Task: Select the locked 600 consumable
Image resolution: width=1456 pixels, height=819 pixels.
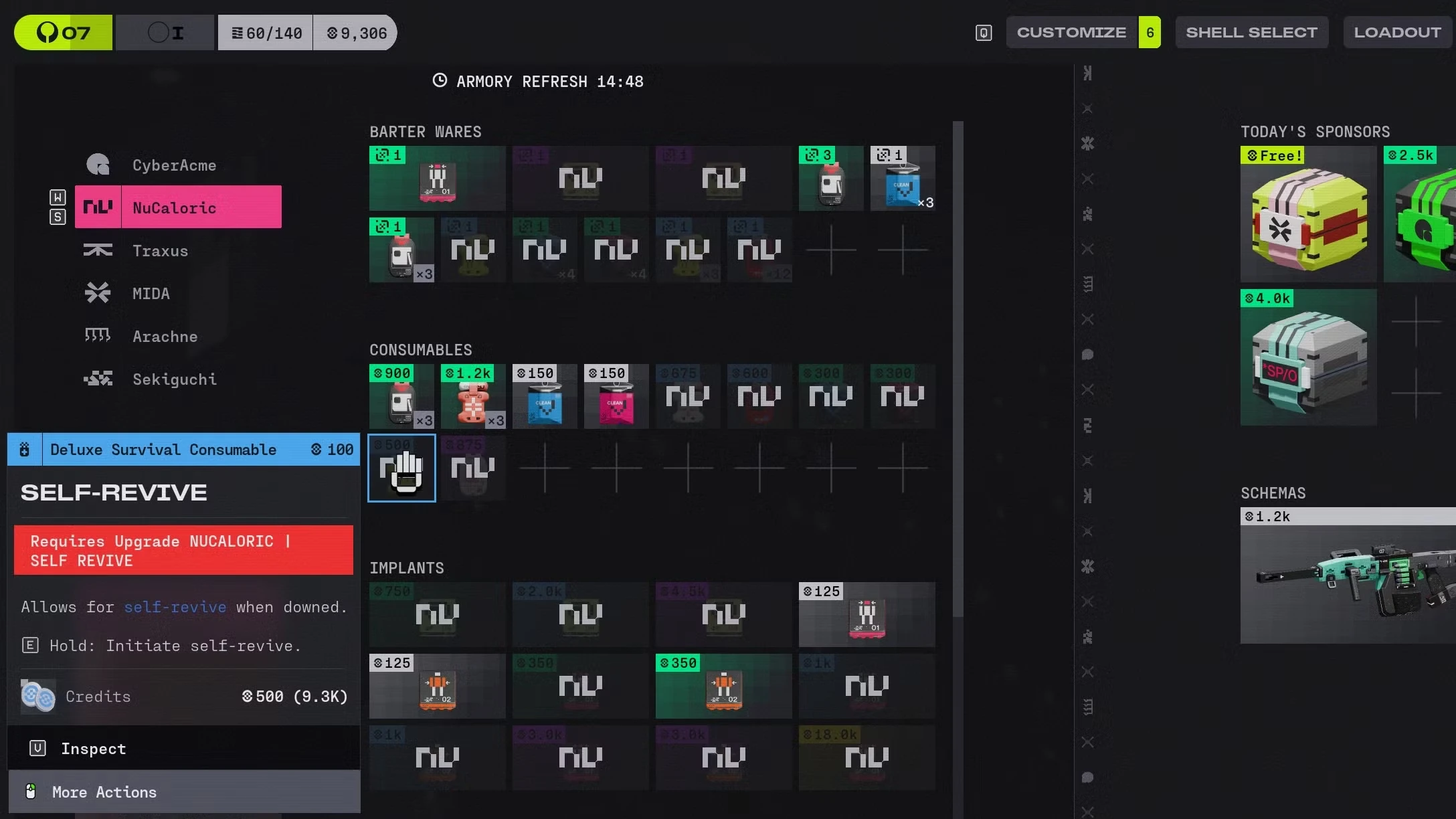Action: (x=759, y=396)
